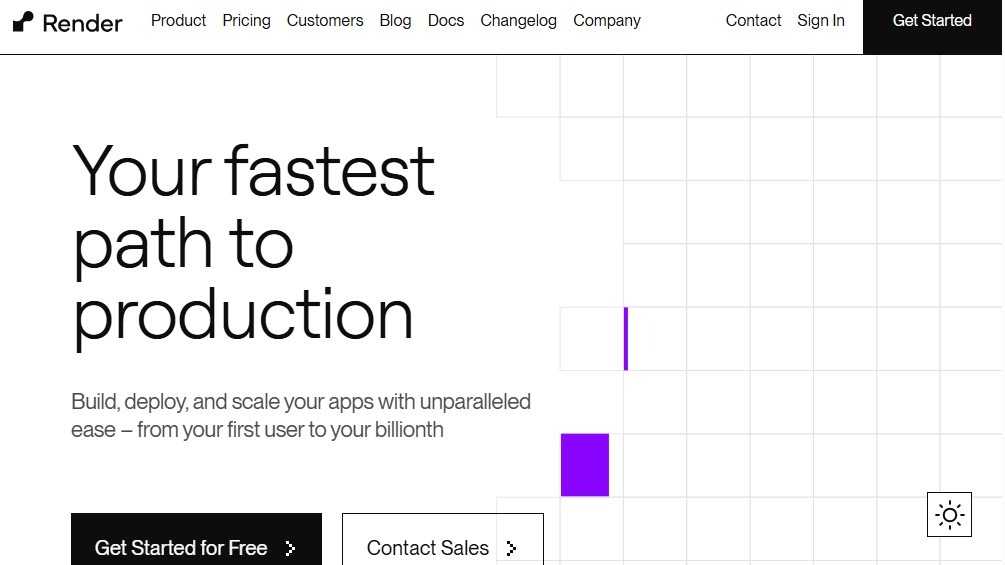Click the thin purple vertical bar

(626, 339)
